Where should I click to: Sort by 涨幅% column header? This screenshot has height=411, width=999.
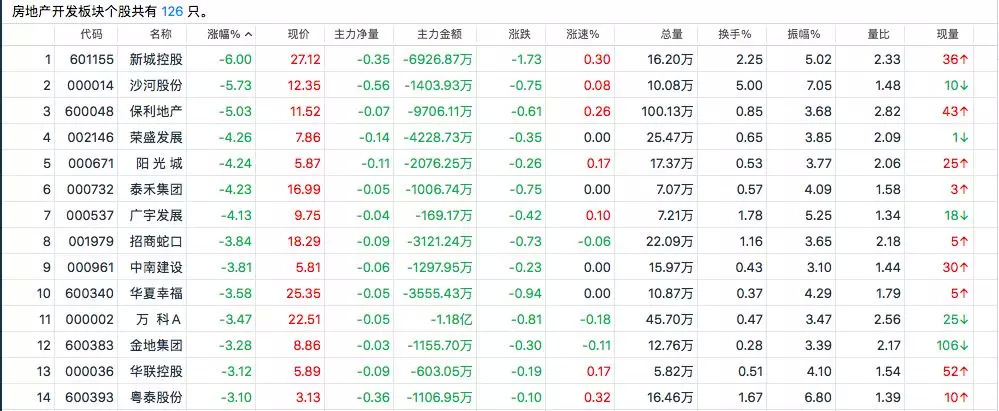(x=229, y=34)
